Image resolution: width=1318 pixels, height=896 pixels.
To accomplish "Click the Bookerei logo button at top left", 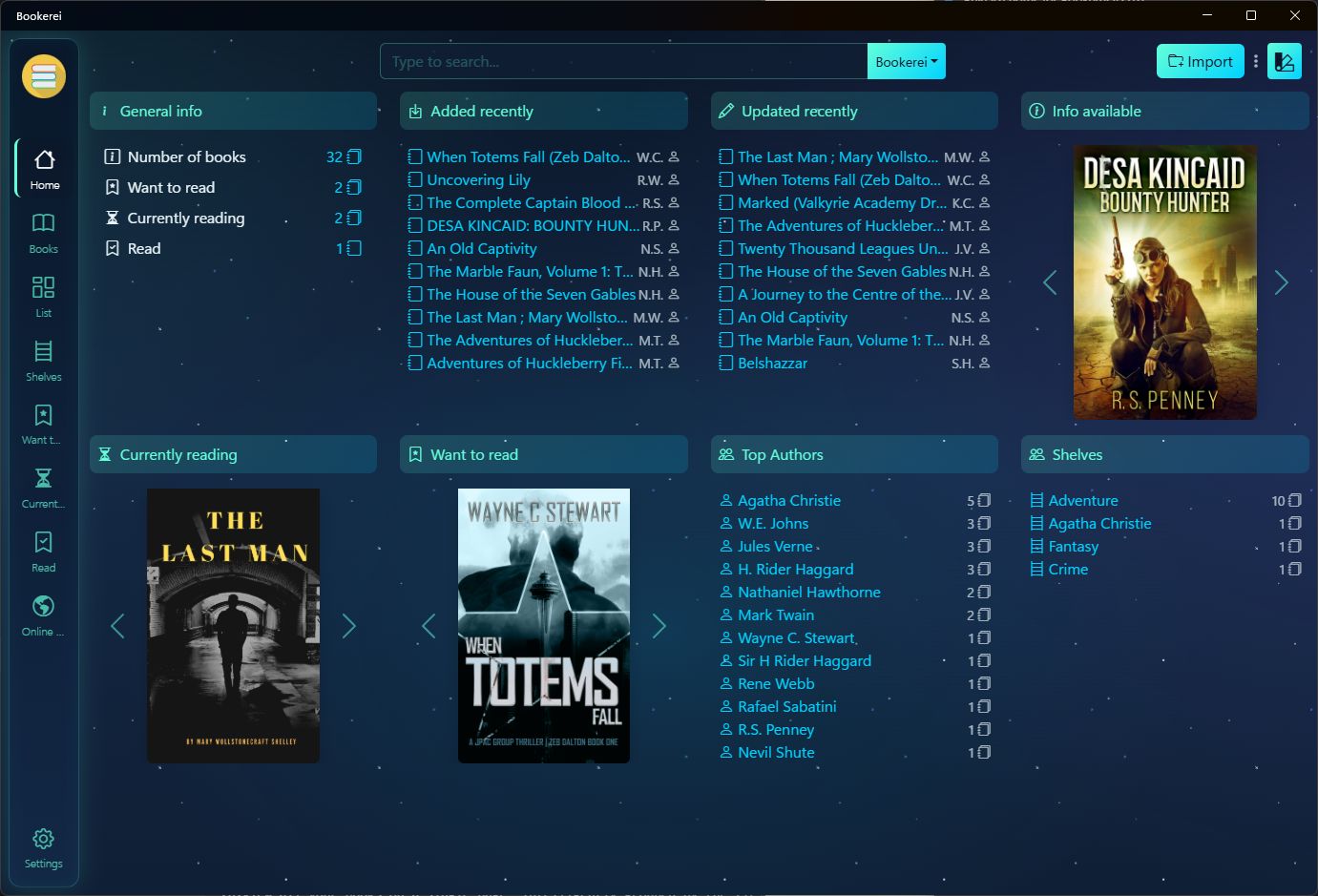I will [43, 75].
